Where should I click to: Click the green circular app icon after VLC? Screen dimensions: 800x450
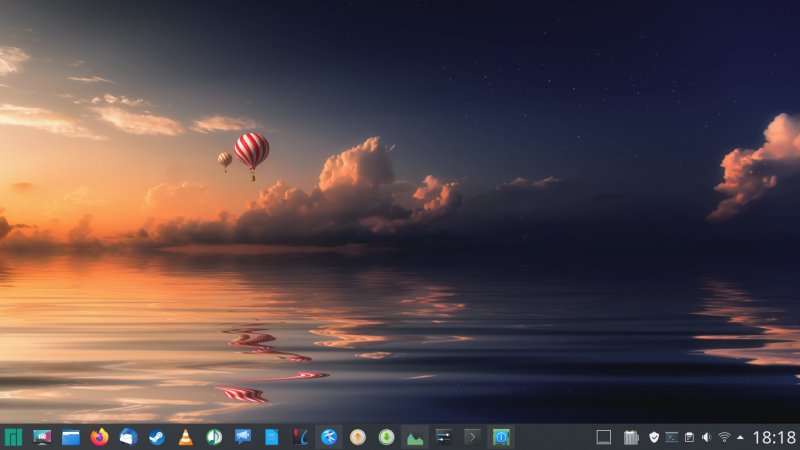[214, 437]
